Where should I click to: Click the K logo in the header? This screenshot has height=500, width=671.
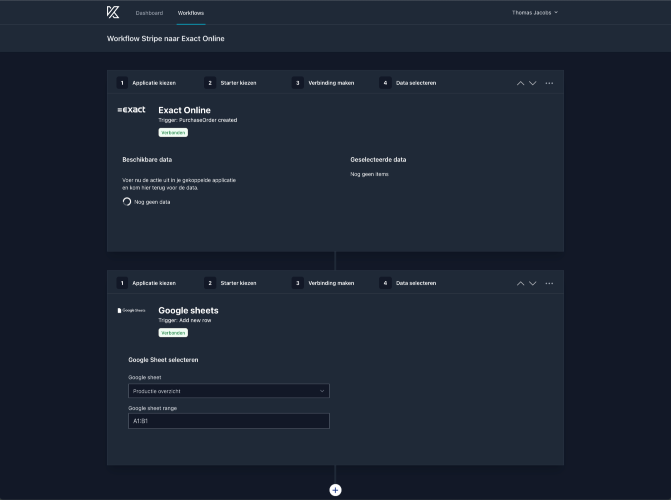113,12
